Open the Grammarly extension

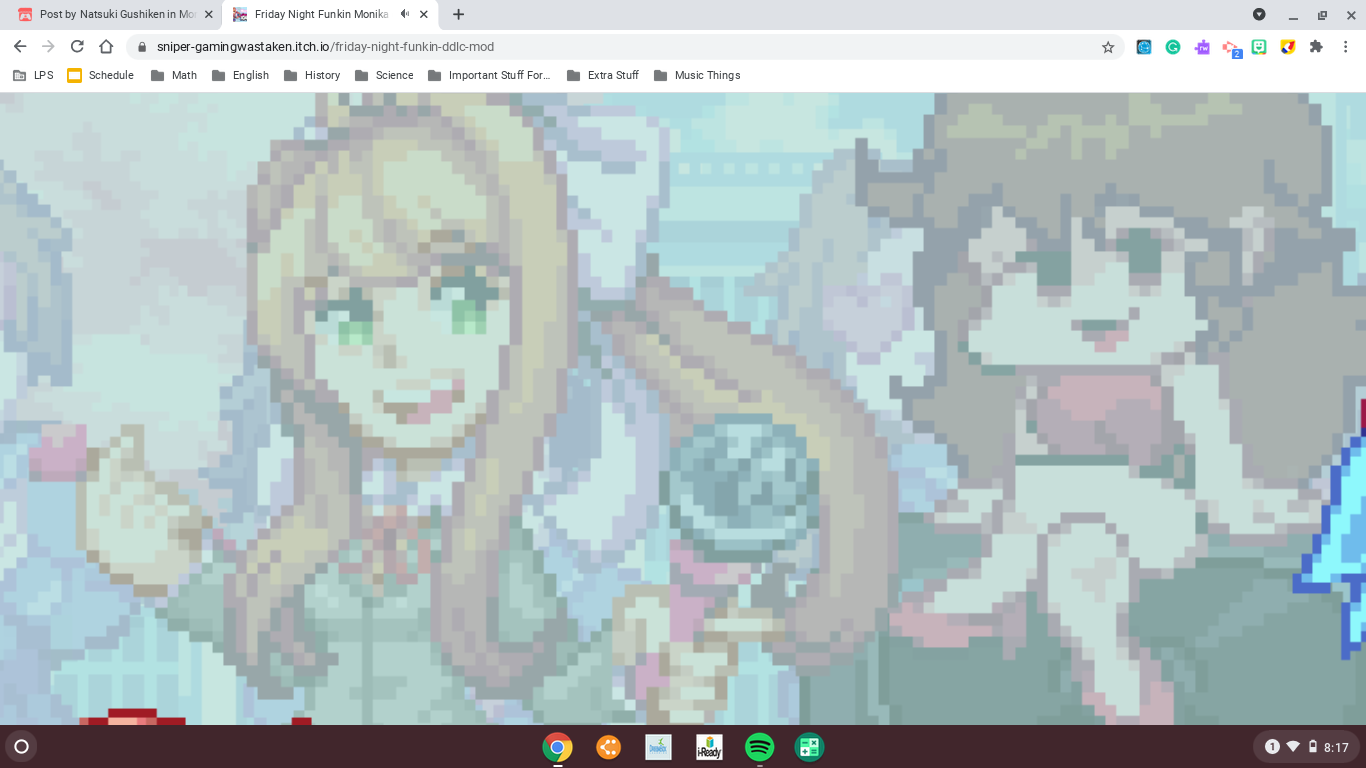1173,47
